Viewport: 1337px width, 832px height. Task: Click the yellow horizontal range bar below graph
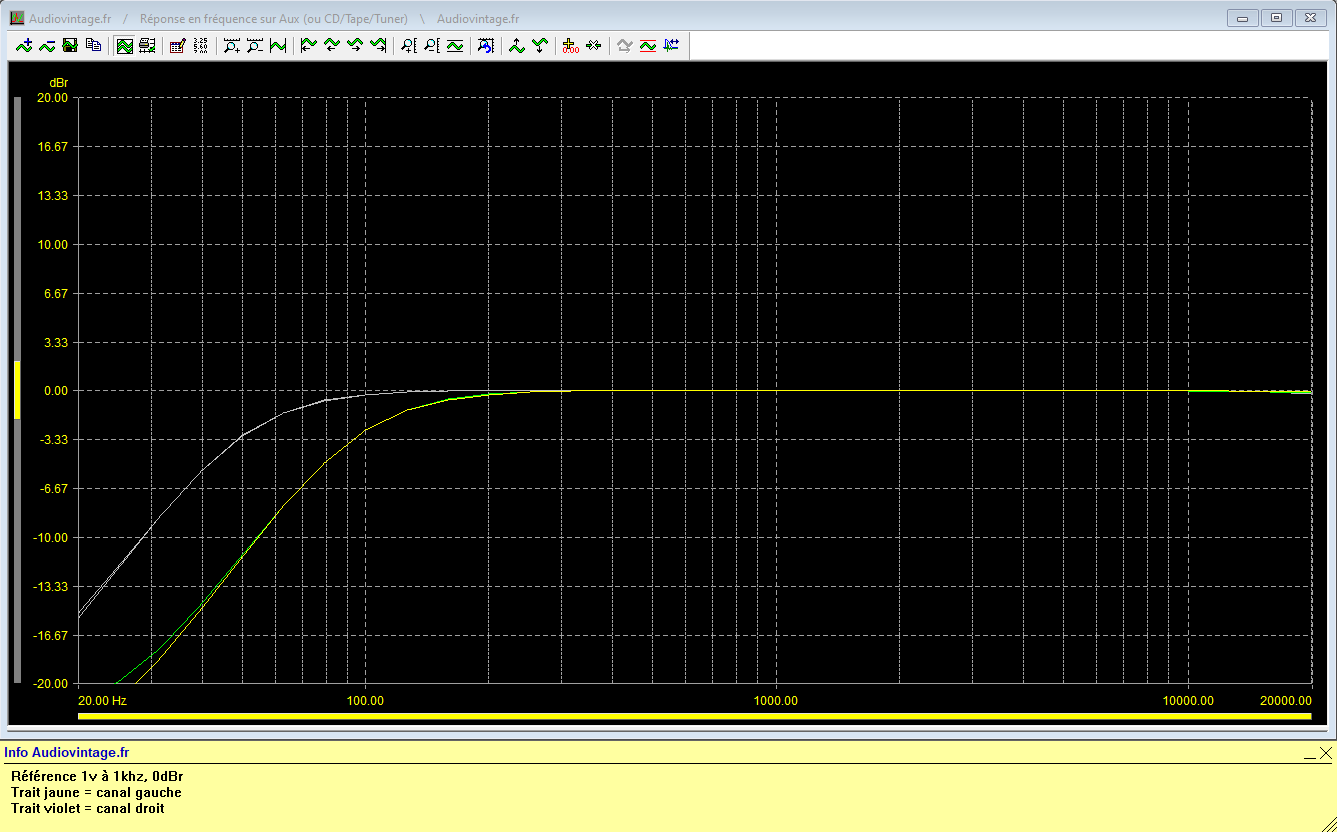pyautogui.click(x=694, y=716)
